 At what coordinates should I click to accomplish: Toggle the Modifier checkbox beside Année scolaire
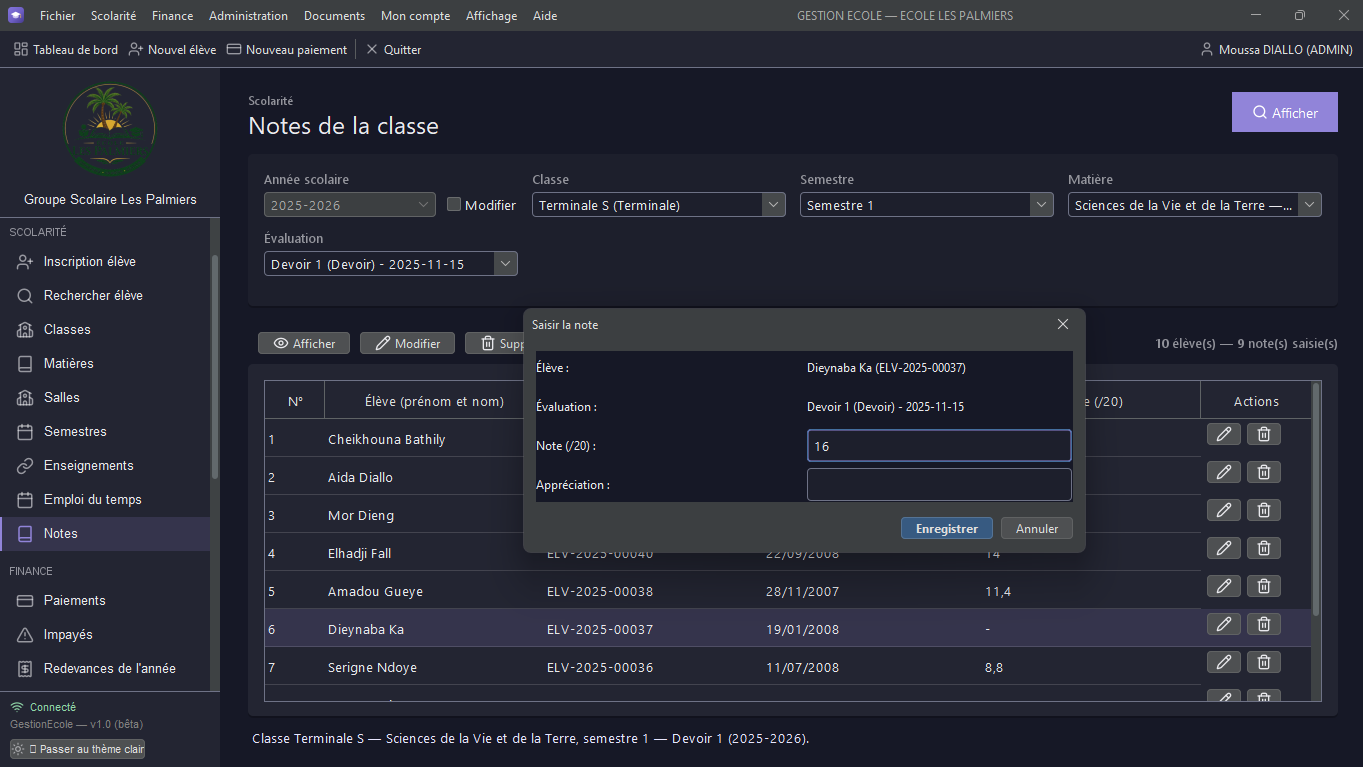[x=454, y=205]
